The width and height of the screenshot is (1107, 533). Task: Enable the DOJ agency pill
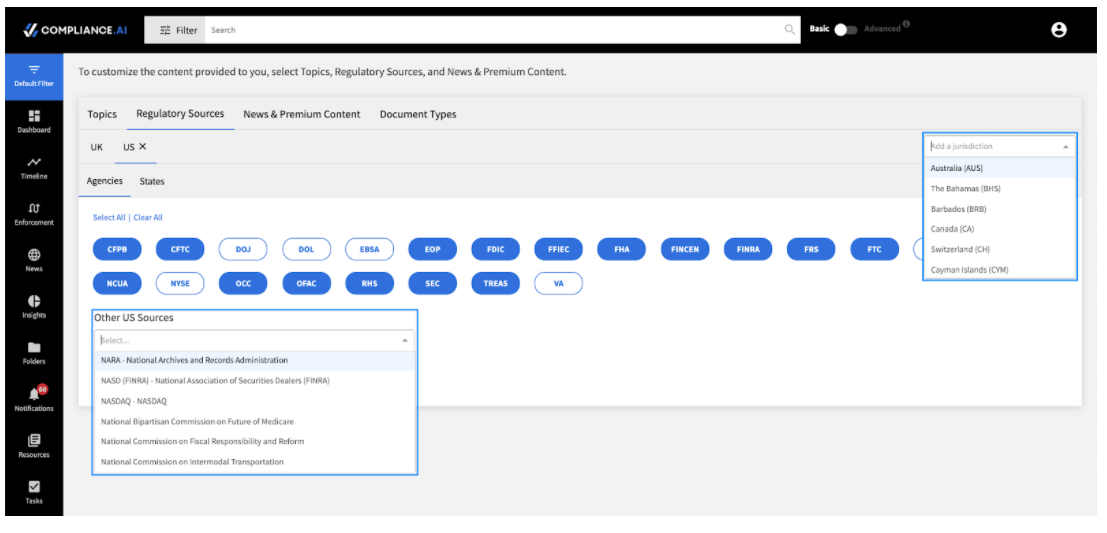click(243, 249)
